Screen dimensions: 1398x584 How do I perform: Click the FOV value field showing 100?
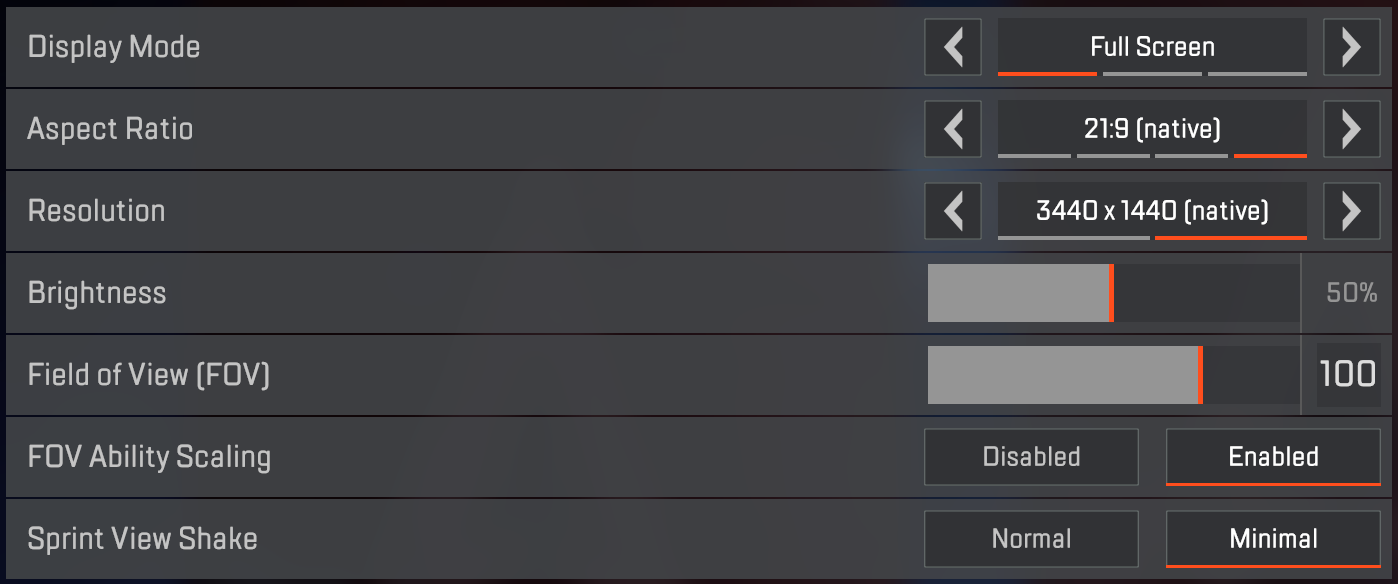1347,375
